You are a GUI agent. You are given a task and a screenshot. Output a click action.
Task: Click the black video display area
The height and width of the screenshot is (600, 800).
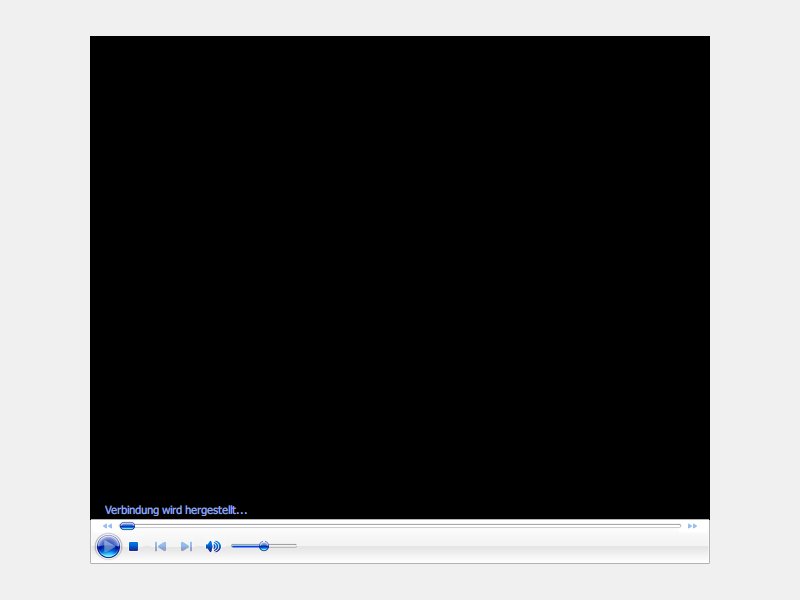click(x=400, y=277)
